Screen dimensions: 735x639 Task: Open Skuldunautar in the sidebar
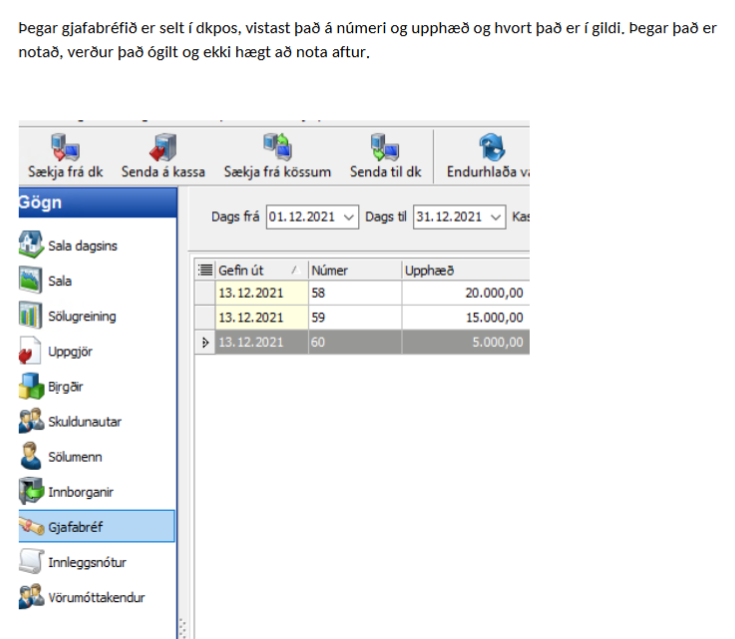[x=84, y=422]
